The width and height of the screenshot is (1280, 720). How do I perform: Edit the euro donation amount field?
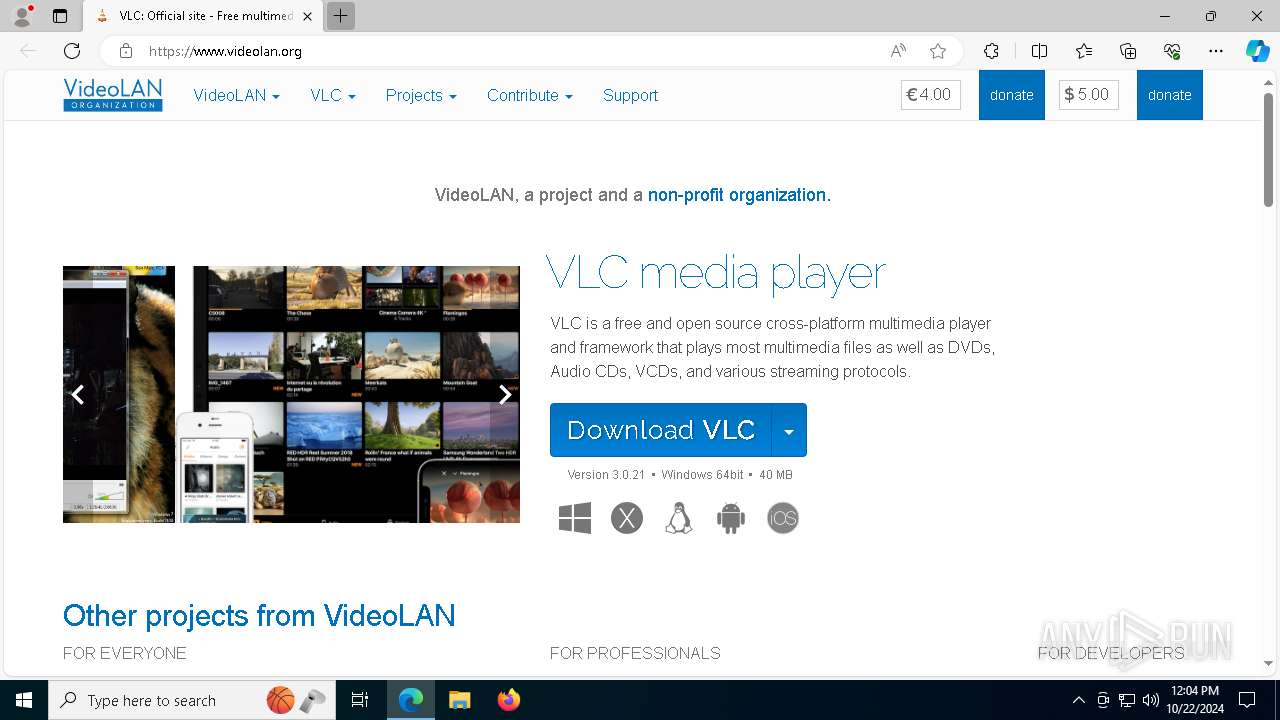(x=931, y=95)
